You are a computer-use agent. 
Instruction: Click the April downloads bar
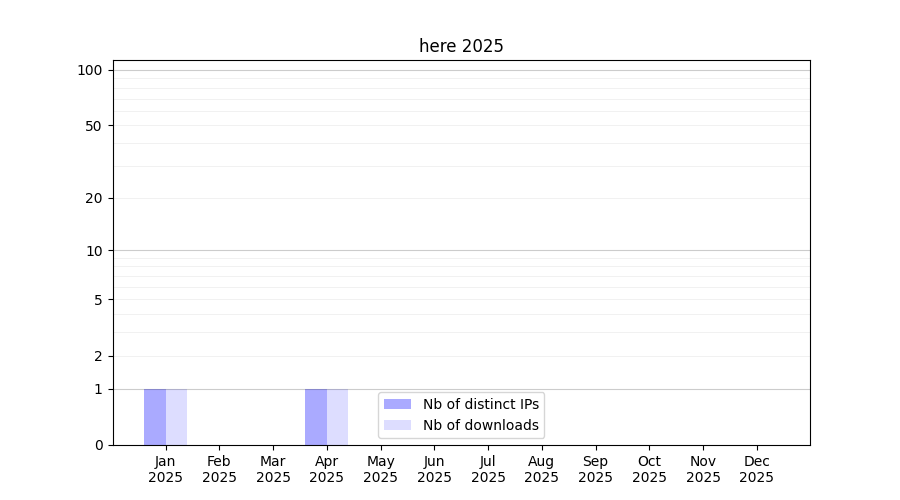(337, 417)
